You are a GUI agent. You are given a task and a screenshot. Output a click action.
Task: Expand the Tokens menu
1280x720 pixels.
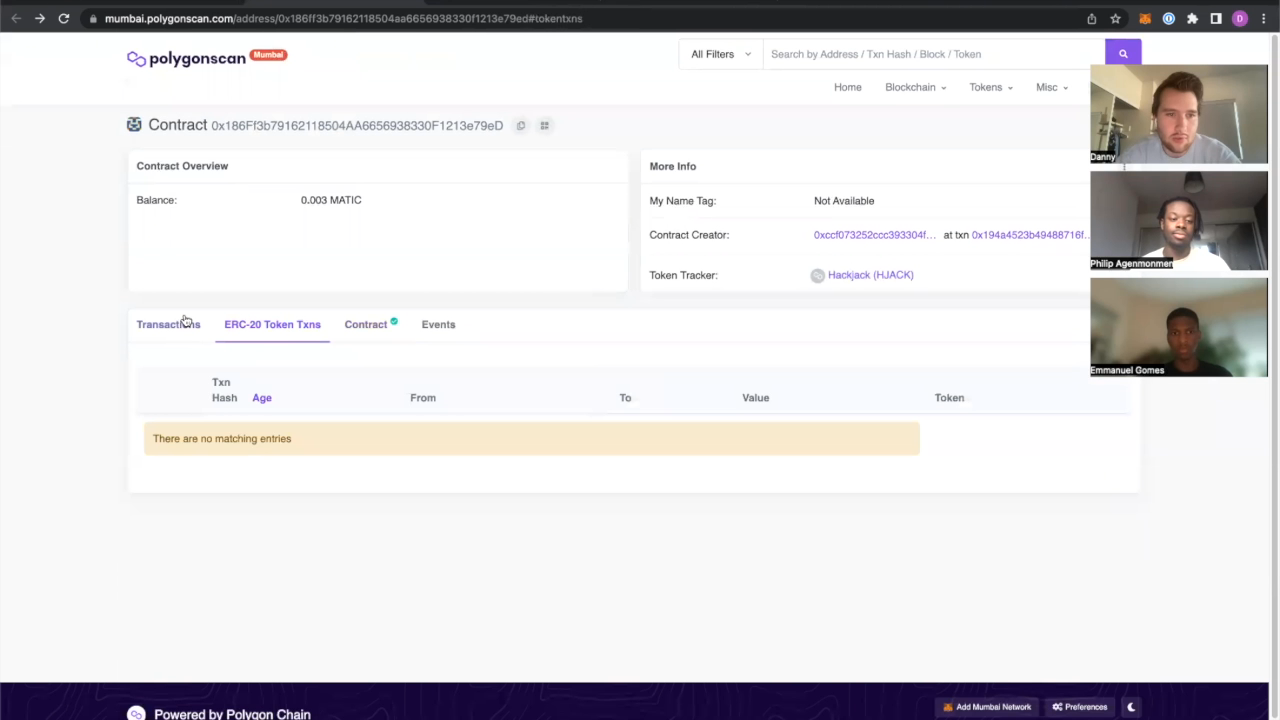990,87
